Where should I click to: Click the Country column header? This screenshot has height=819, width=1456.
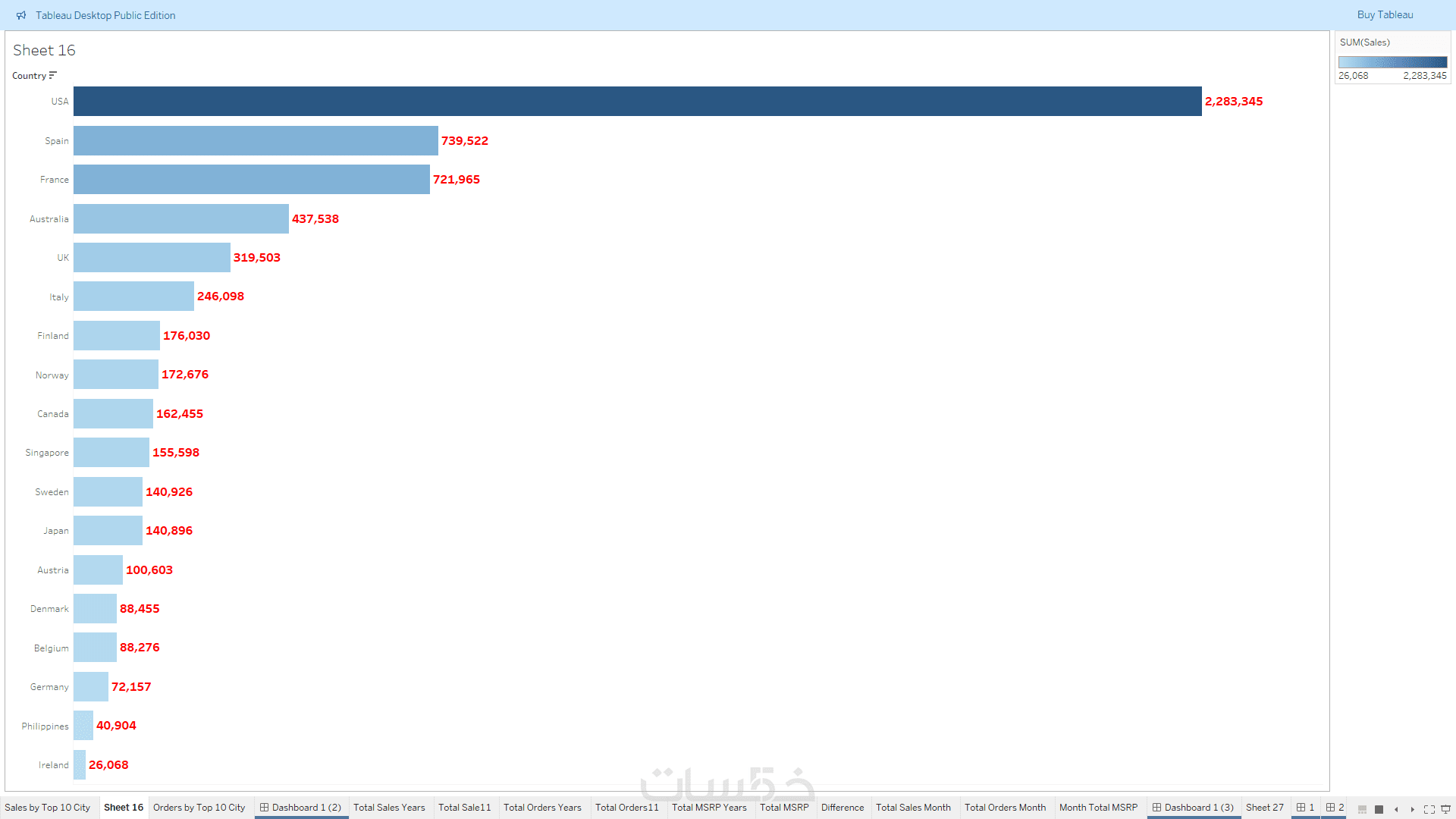pyautogui.click(x=29, y=76)
